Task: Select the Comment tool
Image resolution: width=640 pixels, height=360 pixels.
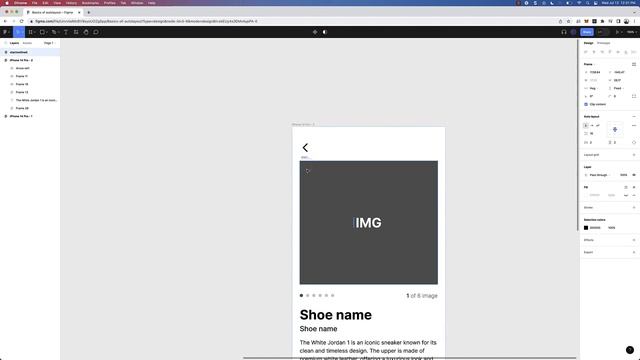Action: 96,32
